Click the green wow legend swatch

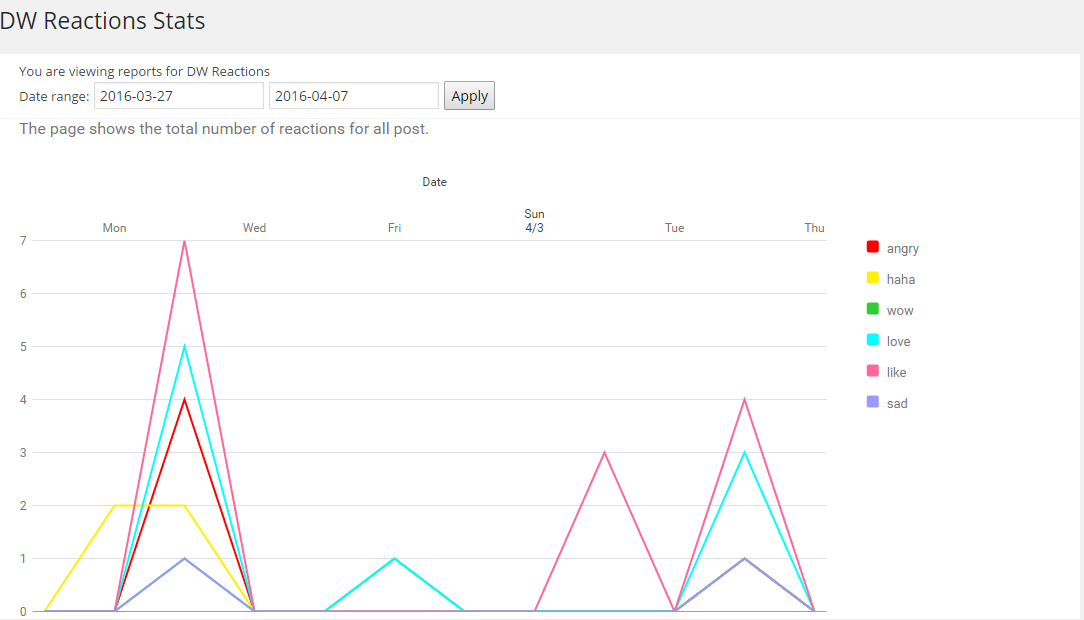tap(872, 309)
